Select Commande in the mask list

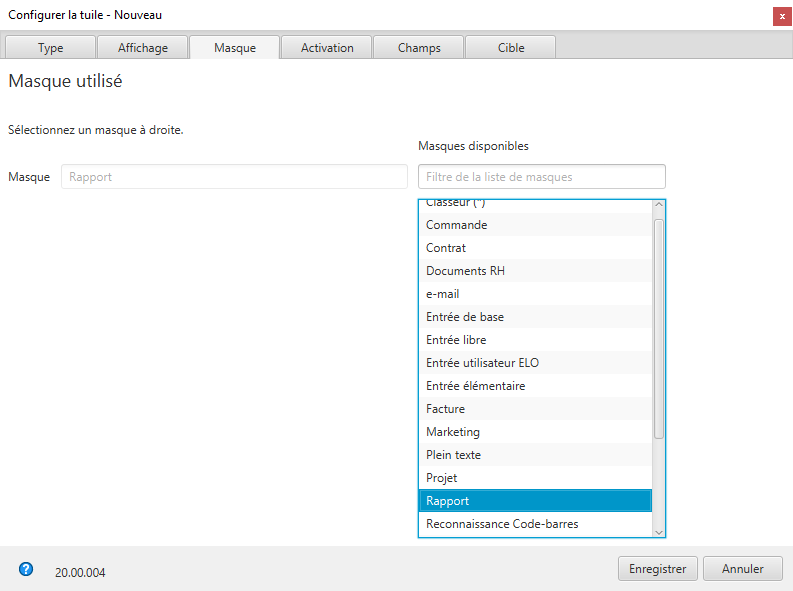coord(536,224)
